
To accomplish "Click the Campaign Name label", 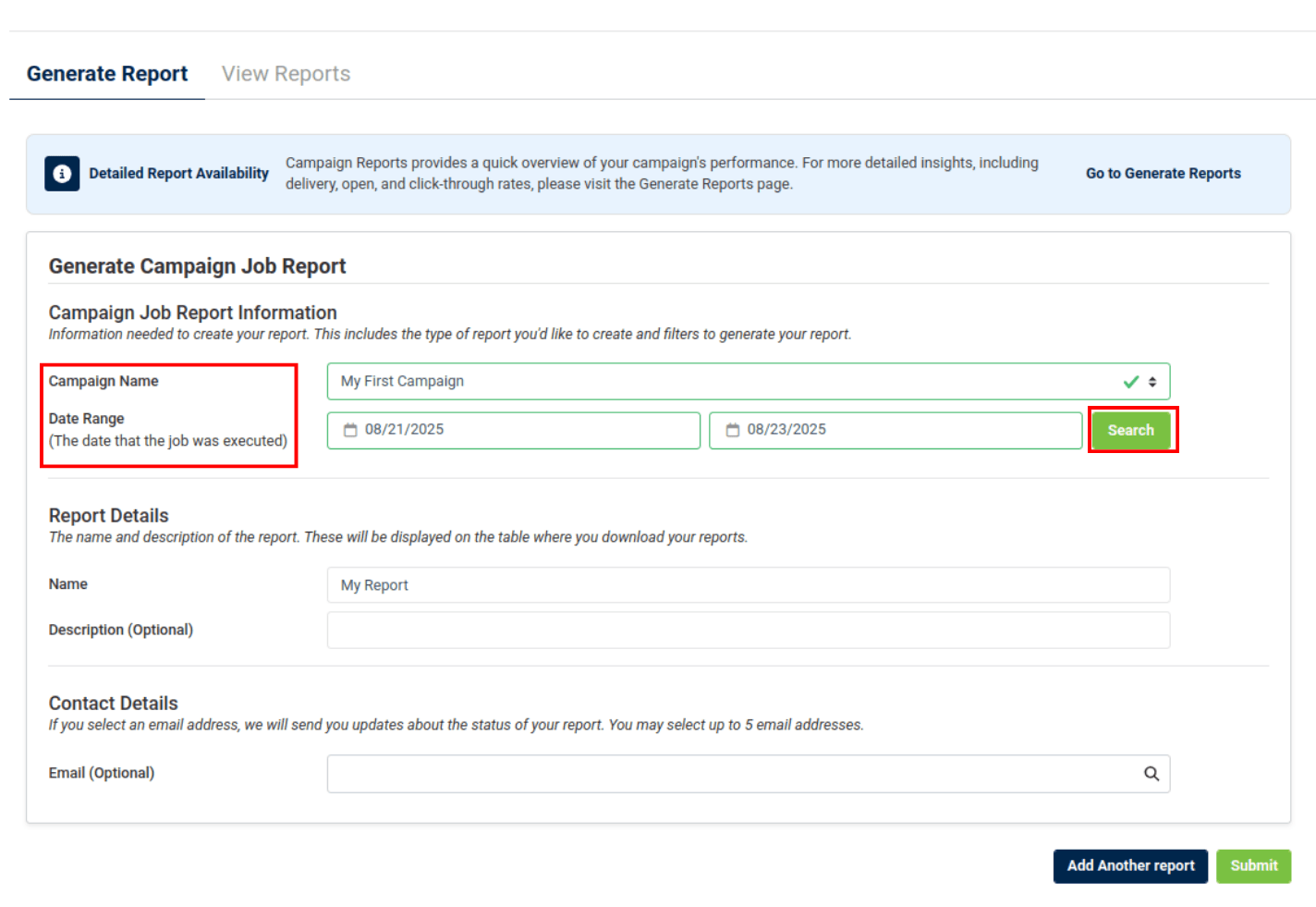I will pyautogui.click(x=104, y=381).
